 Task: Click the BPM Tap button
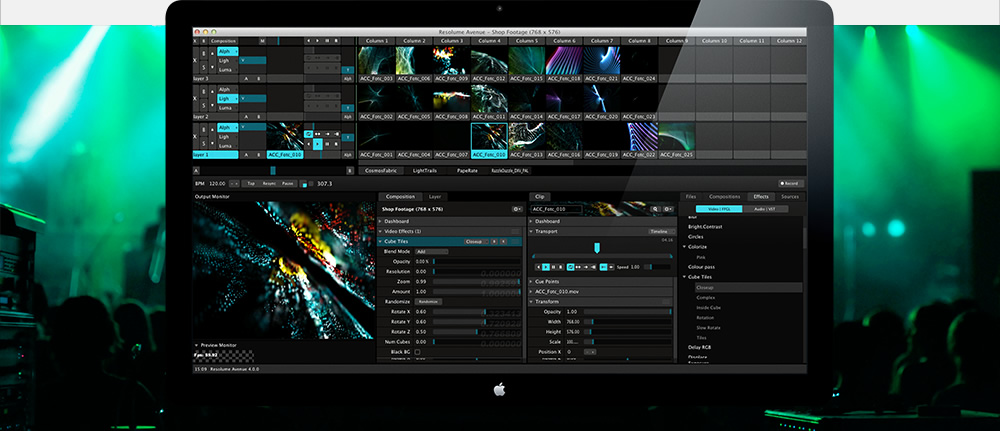pyautogui.click(x=251, y=184)
